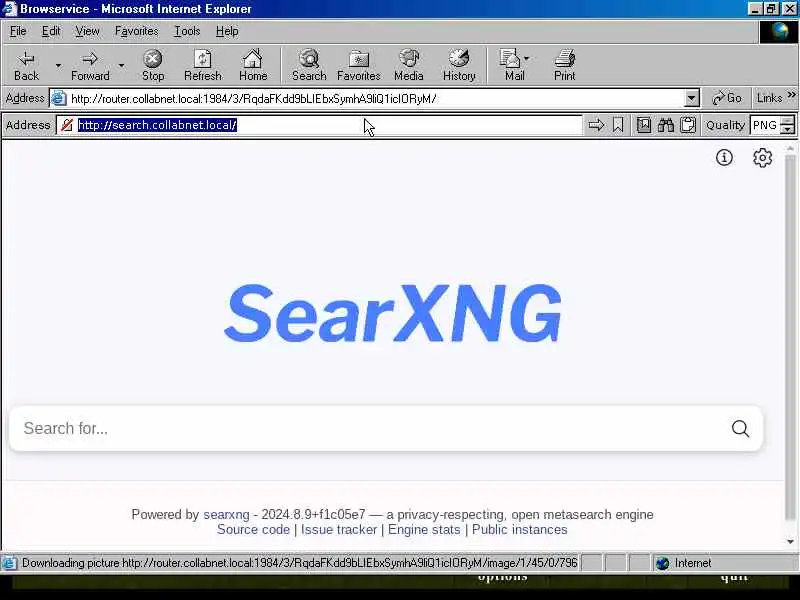Viewport: 800px width, 600px height.
Task: Open the Forward history dropdown arrow
Action: (121, 65)
